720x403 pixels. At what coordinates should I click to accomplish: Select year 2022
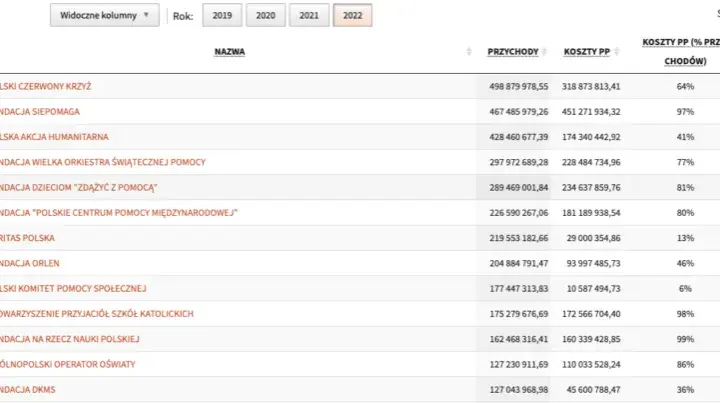(x=352, y=15)
